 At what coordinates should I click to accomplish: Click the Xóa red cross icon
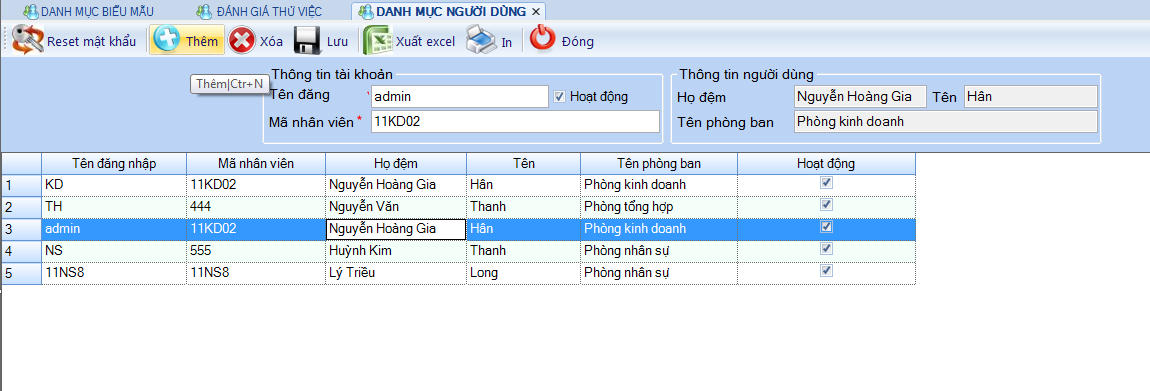coord(242,40)
